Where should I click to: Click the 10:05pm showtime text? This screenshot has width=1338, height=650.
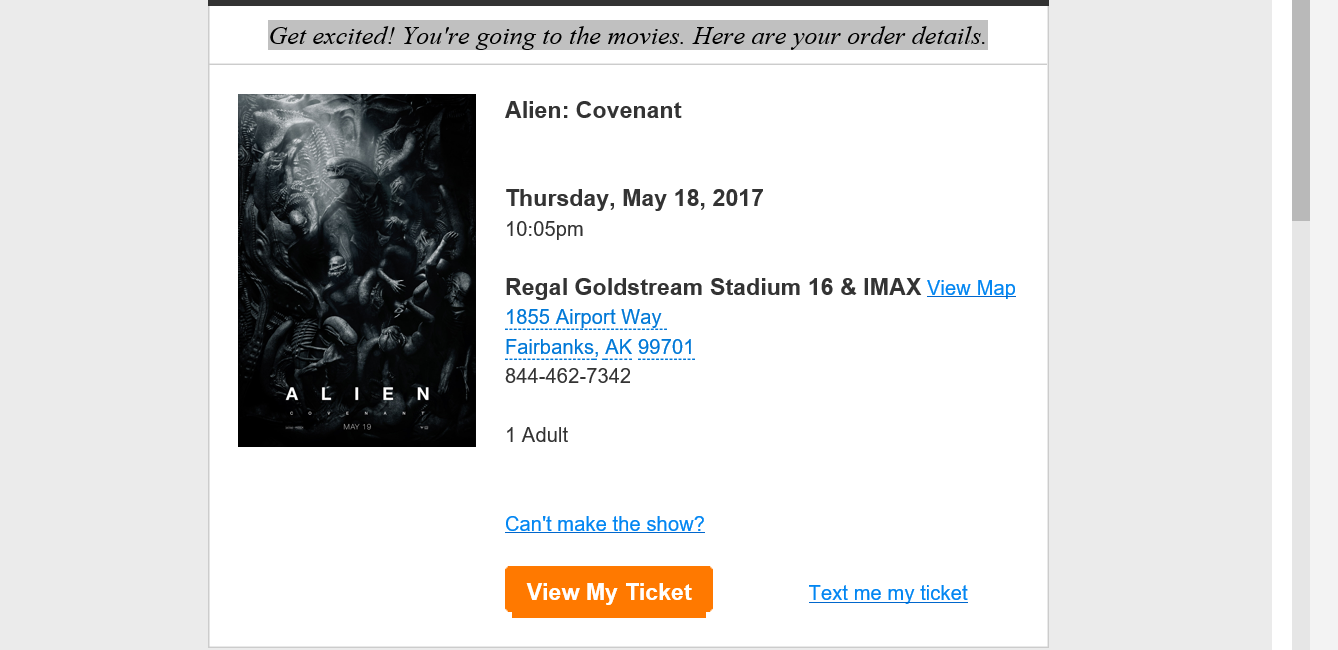click(x=544, y=229)
